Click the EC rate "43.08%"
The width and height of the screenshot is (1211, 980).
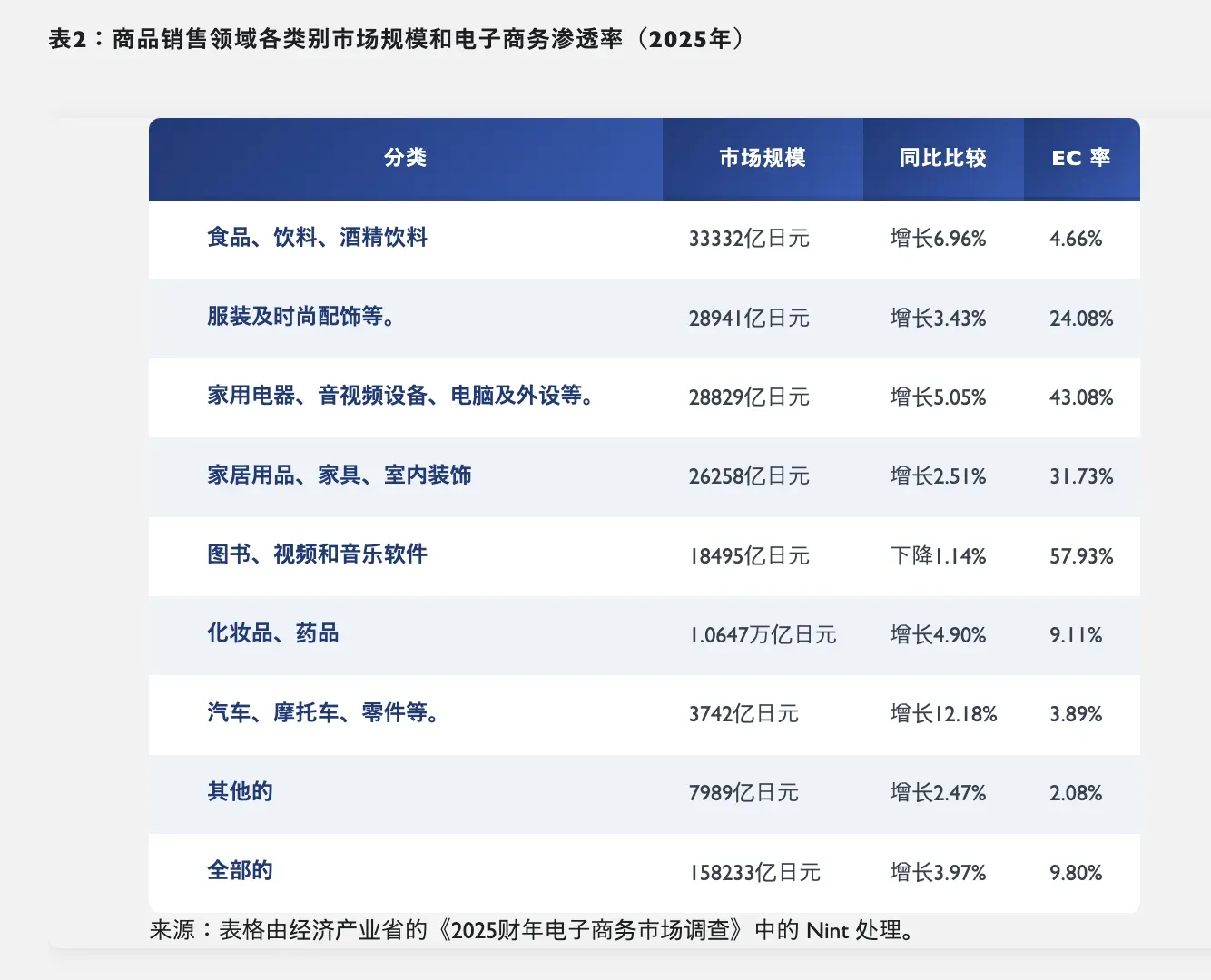point(1081,397)
